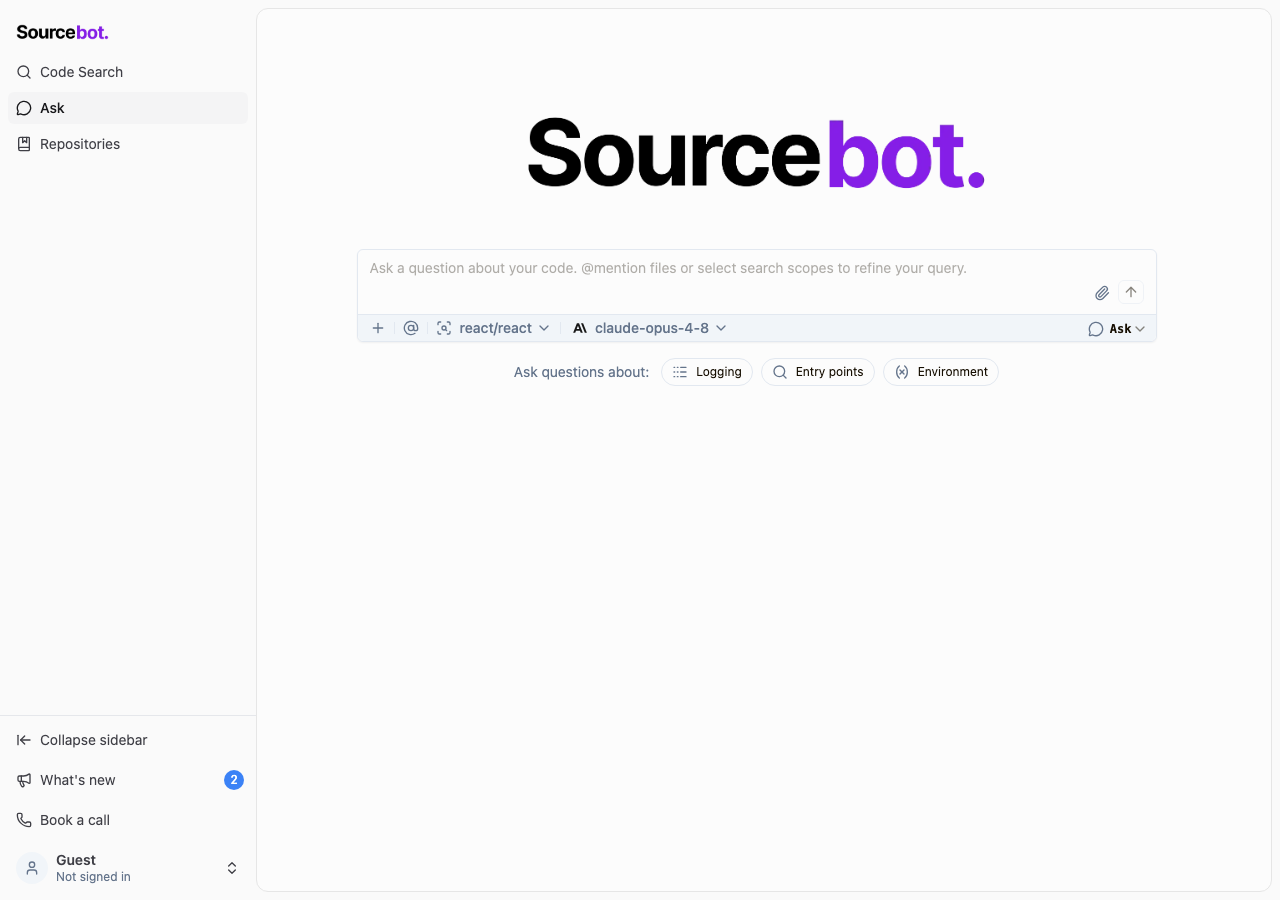Click the 'Ask questions about:' label
Image resolution: width=1280 pixels, height=900 pixels.
(582, 372)
